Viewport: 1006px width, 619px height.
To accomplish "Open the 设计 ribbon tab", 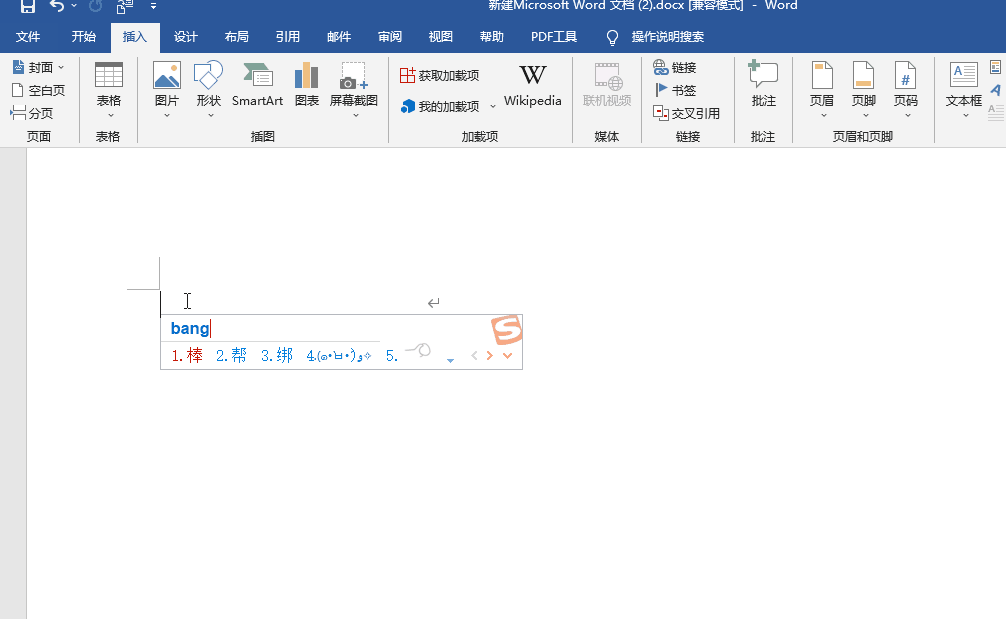I will (186, 37).
